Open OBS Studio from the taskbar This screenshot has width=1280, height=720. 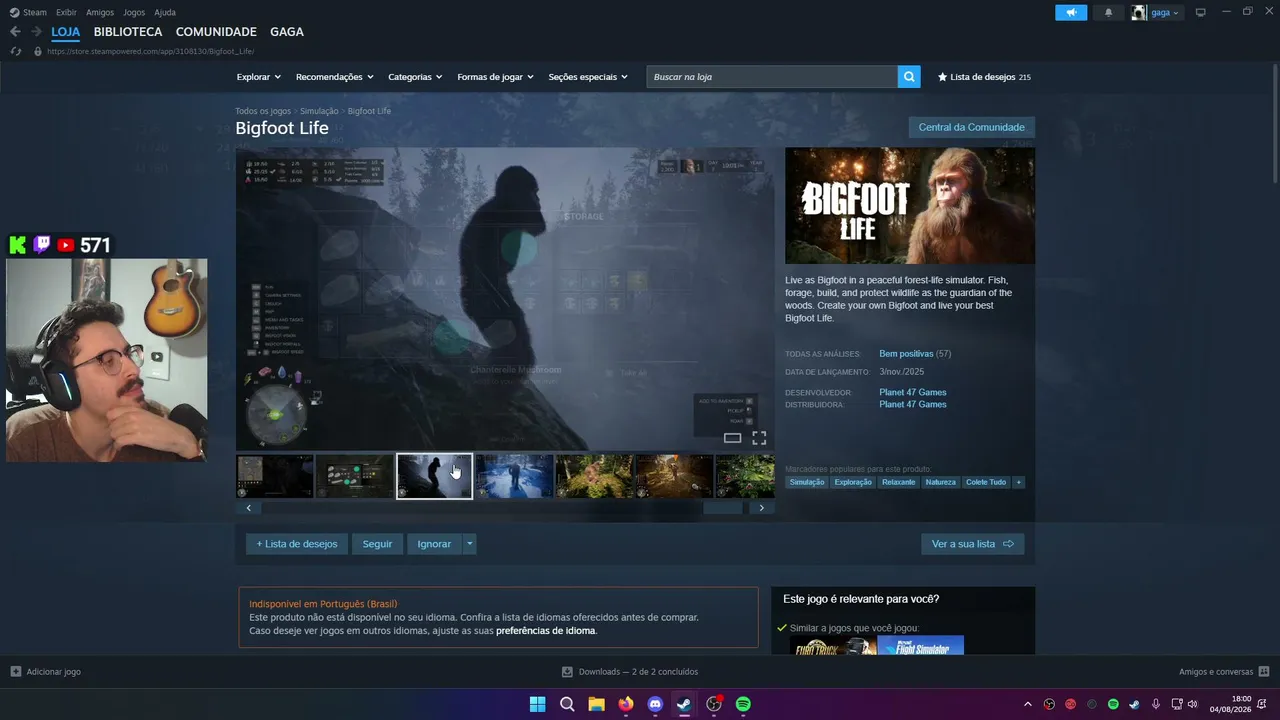[x=714, y=704]
